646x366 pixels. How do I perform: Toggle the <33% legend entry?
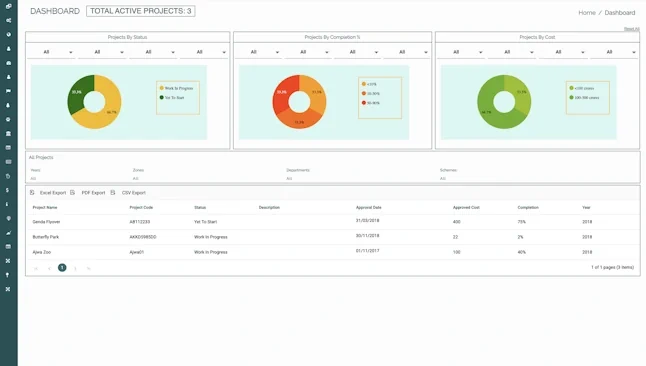(x=369, y=84)
